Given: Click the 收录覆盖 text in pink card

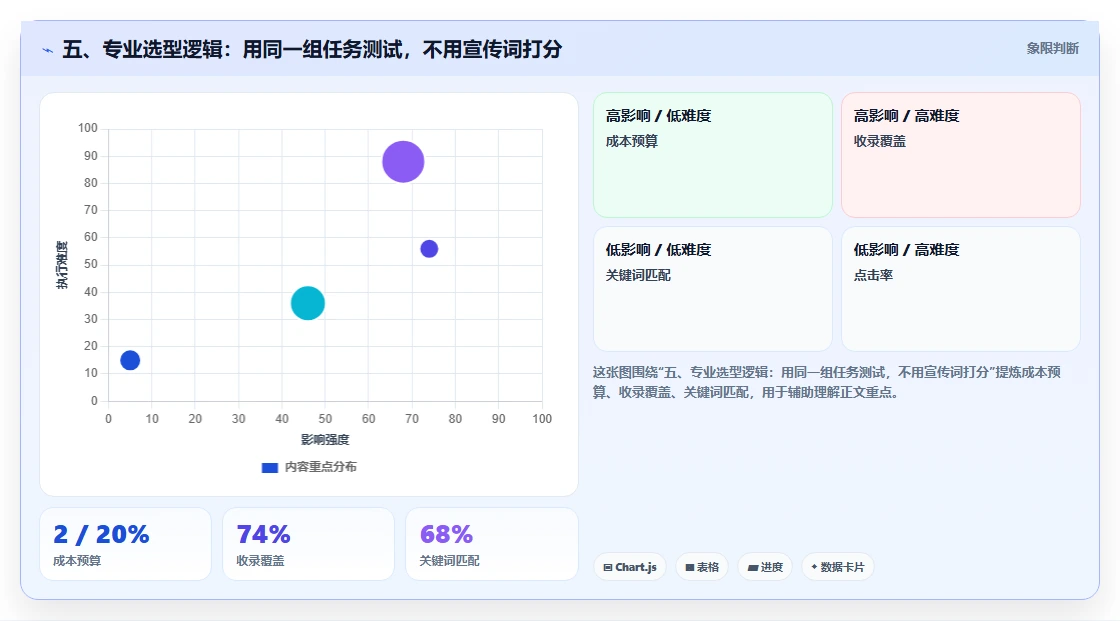Looking at the screenshot, I should point(879,141).
